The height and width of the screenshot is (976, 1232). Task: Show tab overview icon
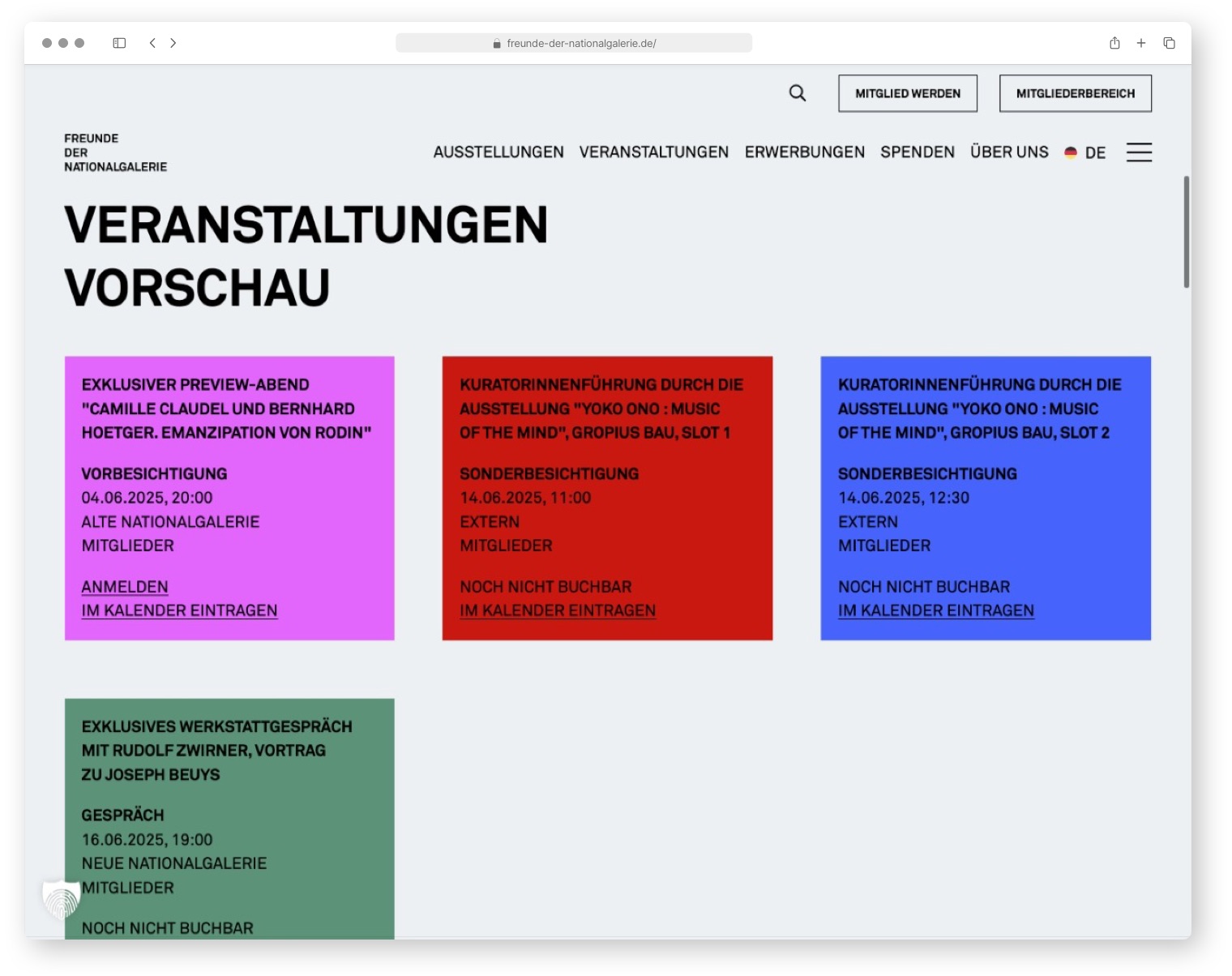[x=1169, y=43]
